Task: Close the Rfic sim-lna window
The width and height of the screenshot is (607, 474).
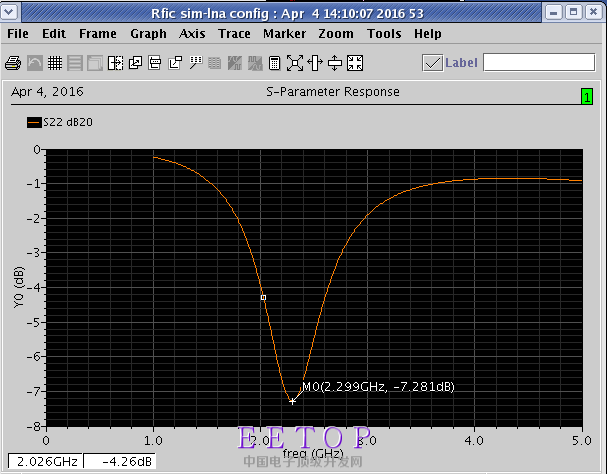Action: (593, 12)
